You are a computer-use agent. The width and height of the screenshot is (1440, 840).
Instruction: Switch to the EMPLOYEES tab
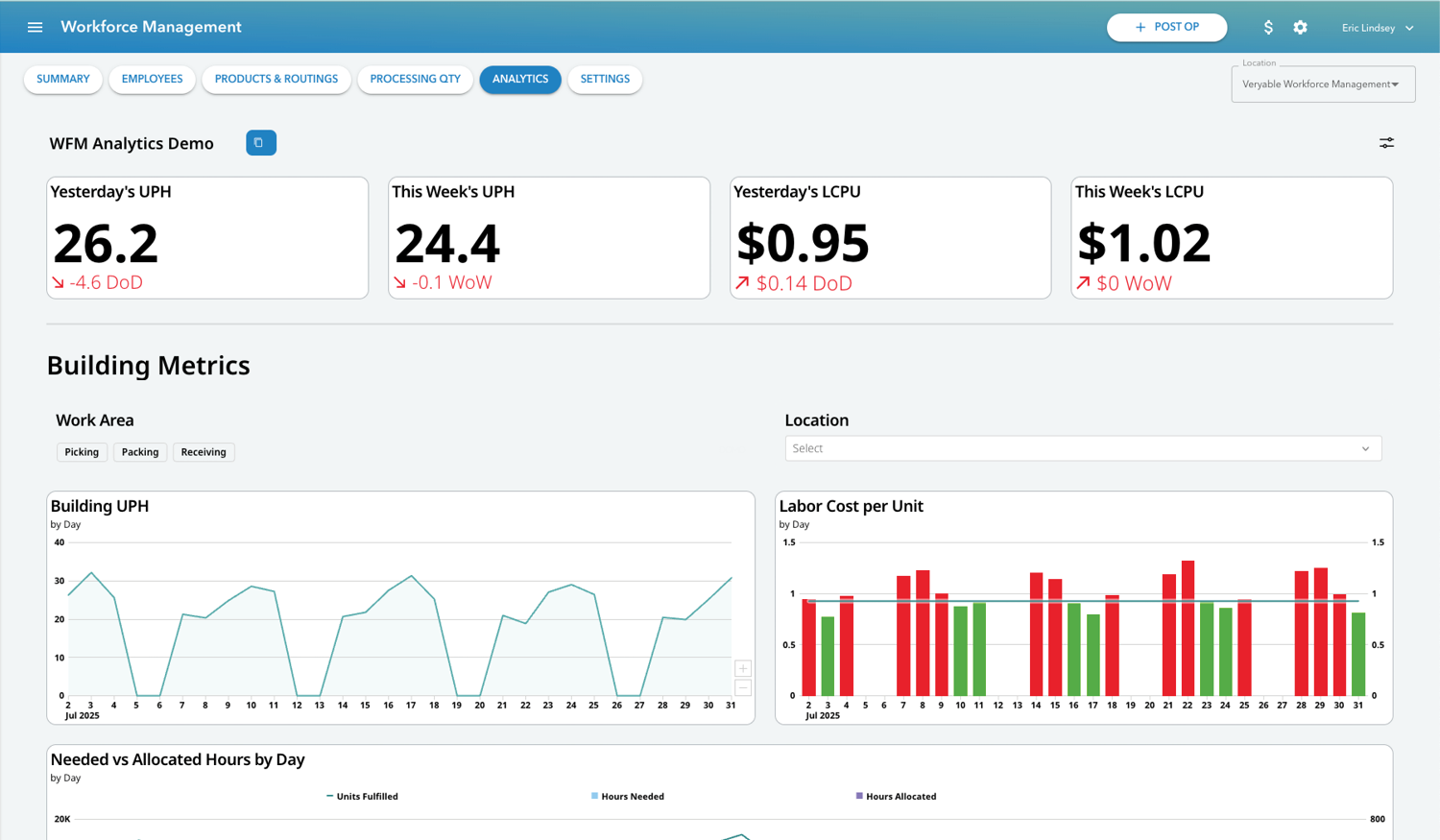[152, 80]
